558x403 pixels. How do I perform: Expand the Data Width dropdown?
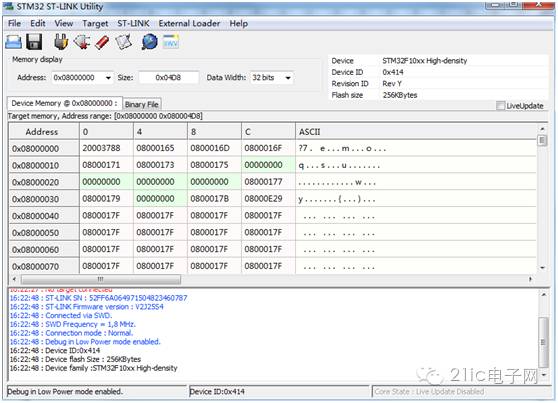(x=288, y=78)
